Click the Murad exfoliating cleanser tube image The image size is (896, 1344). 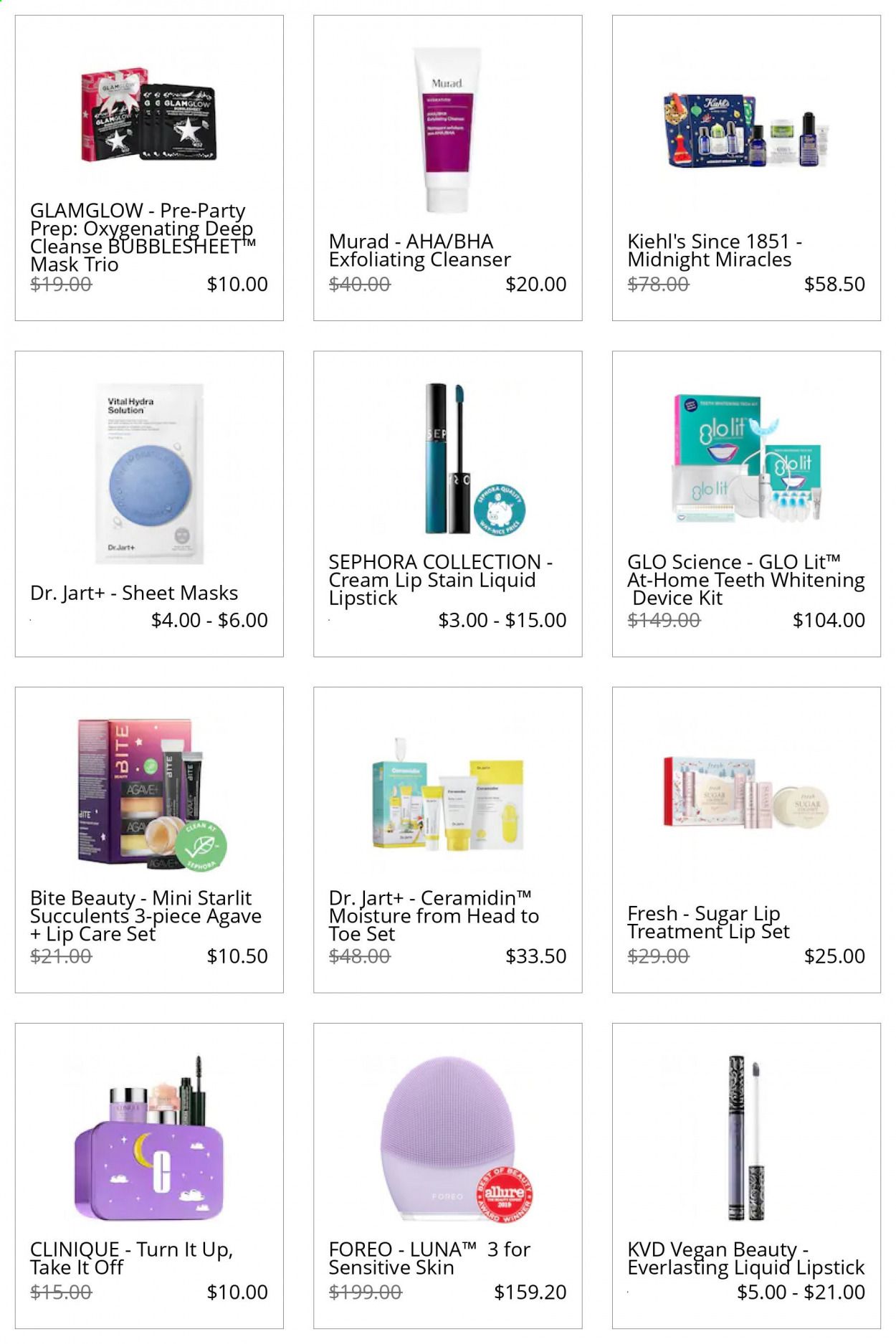click(x=448, y=130)
